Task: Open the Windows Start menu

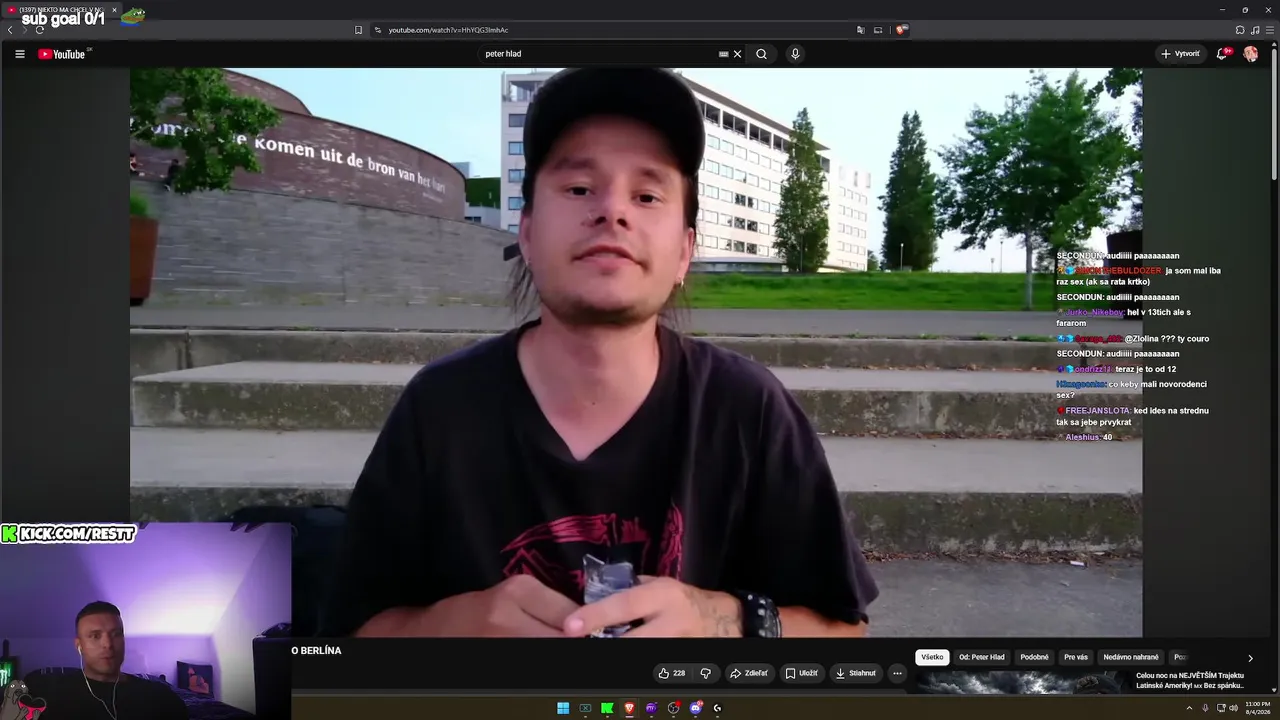Action: tap(563, 708)
